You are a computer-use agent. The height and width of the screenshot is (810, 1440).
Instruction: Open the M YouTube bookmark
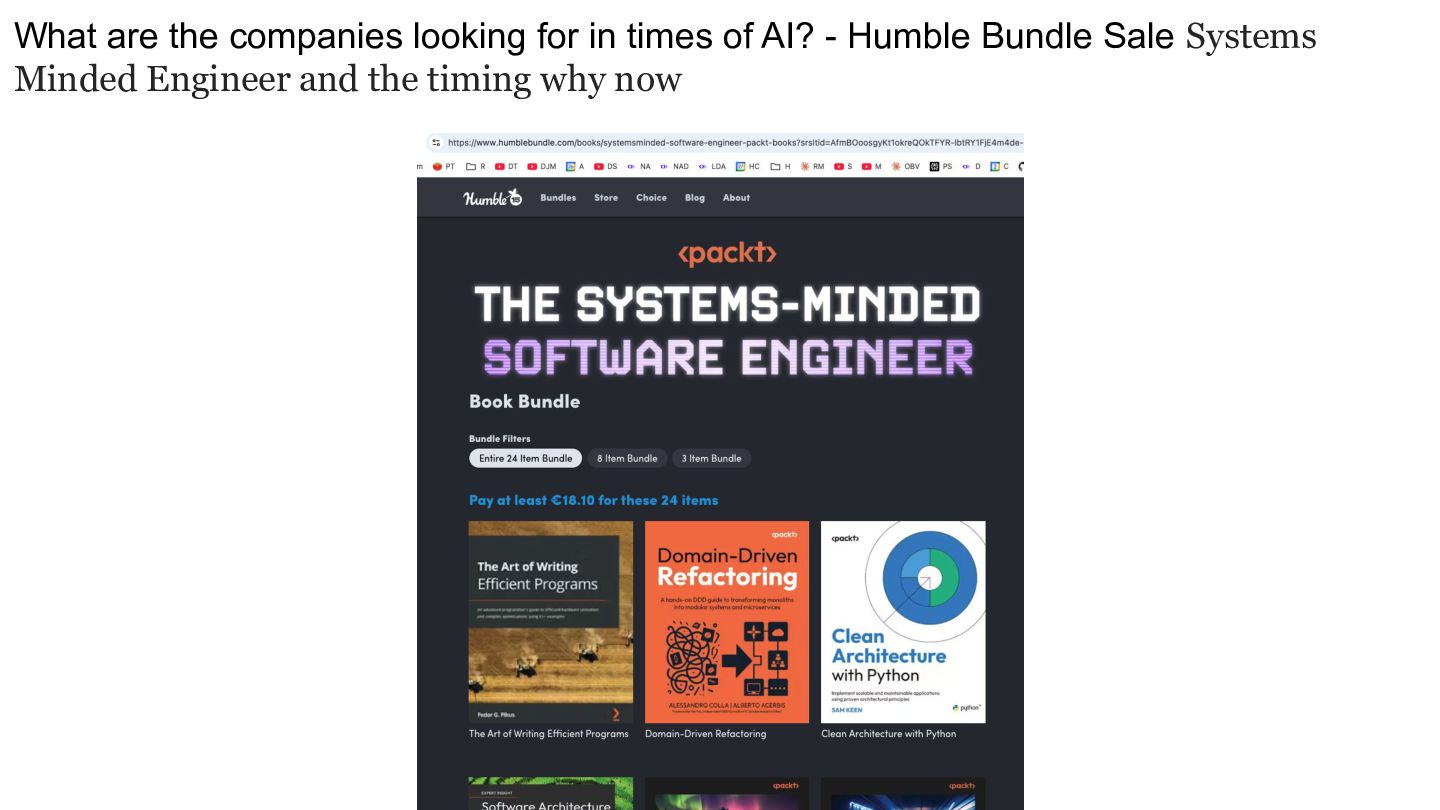(x=871, y=167)
